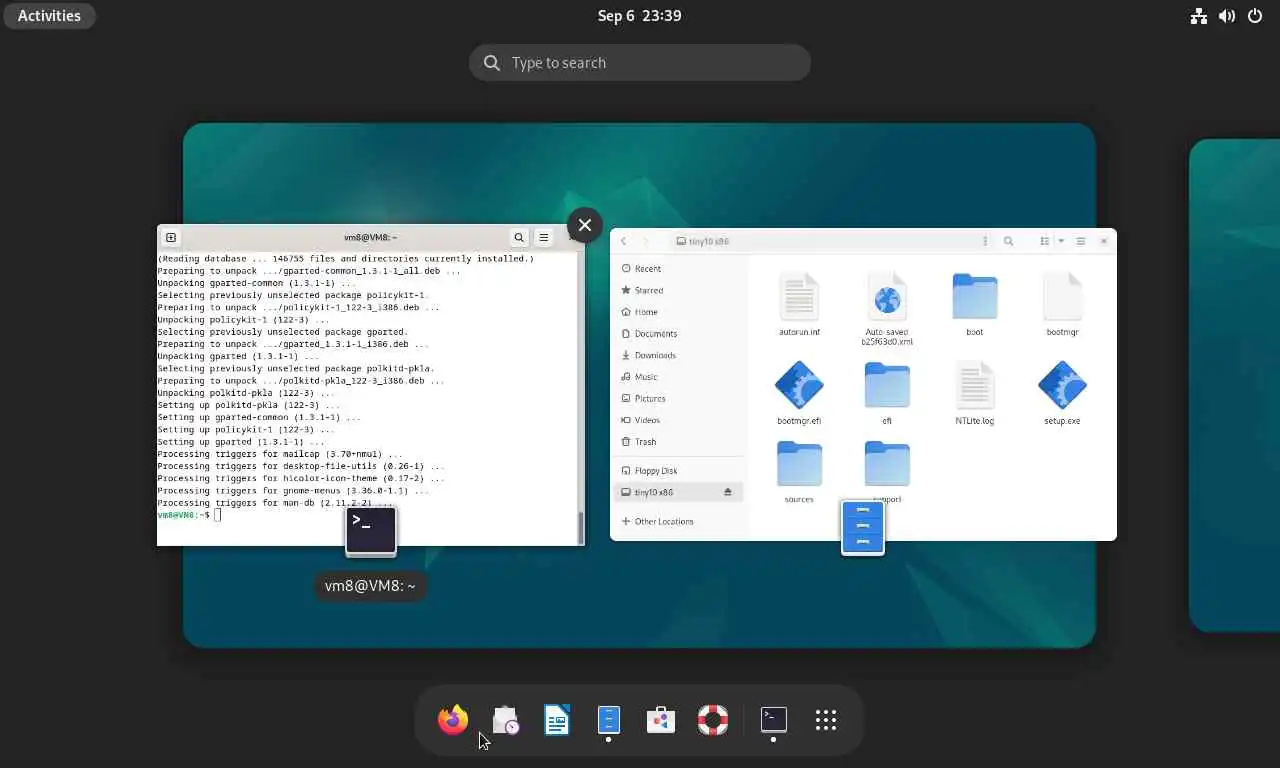Screen dimensions: 1280x768
Task: Select the sources folder
Action: click(x=799, y=472)
